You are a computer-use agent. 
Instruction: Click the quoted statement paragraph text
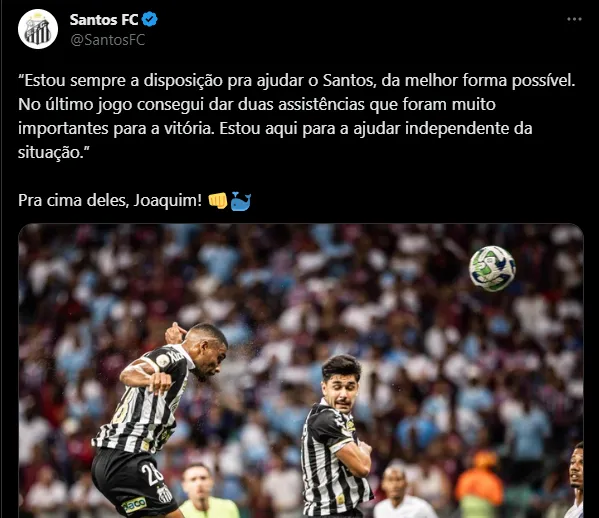(296, 116)
